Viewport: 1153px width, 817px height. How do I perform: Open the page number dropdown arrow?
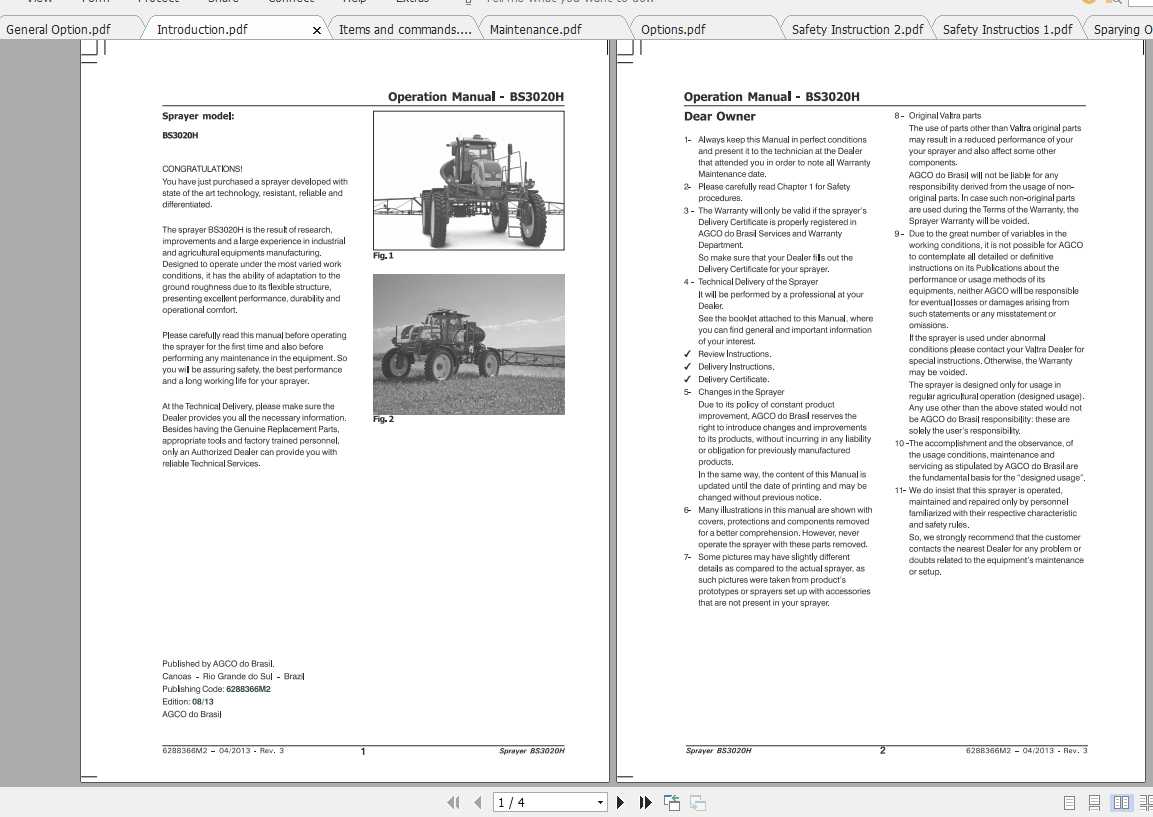click(x=600, y=802)
